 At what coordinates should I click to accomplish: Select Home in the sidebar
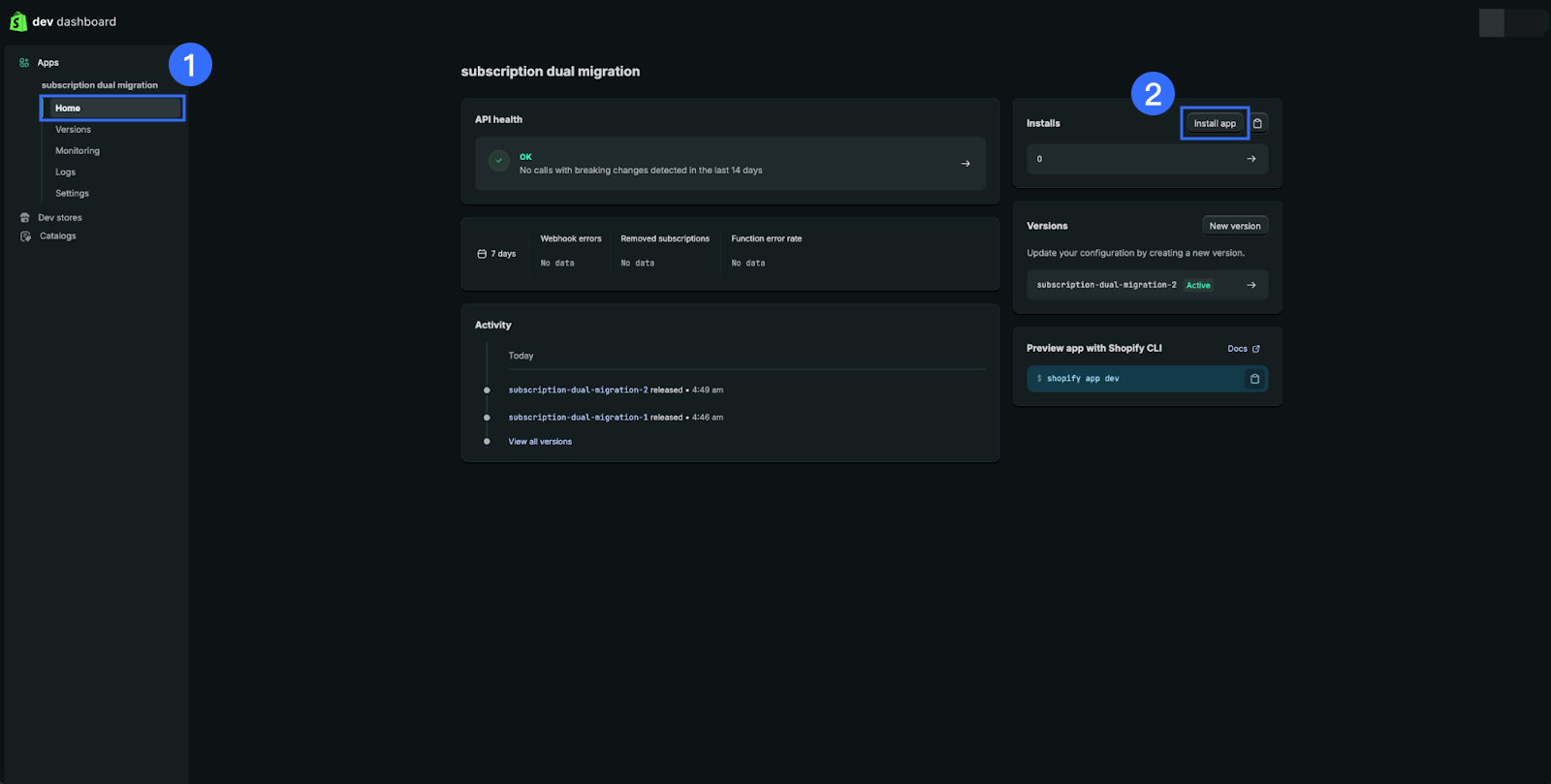(x=68, y=109)
